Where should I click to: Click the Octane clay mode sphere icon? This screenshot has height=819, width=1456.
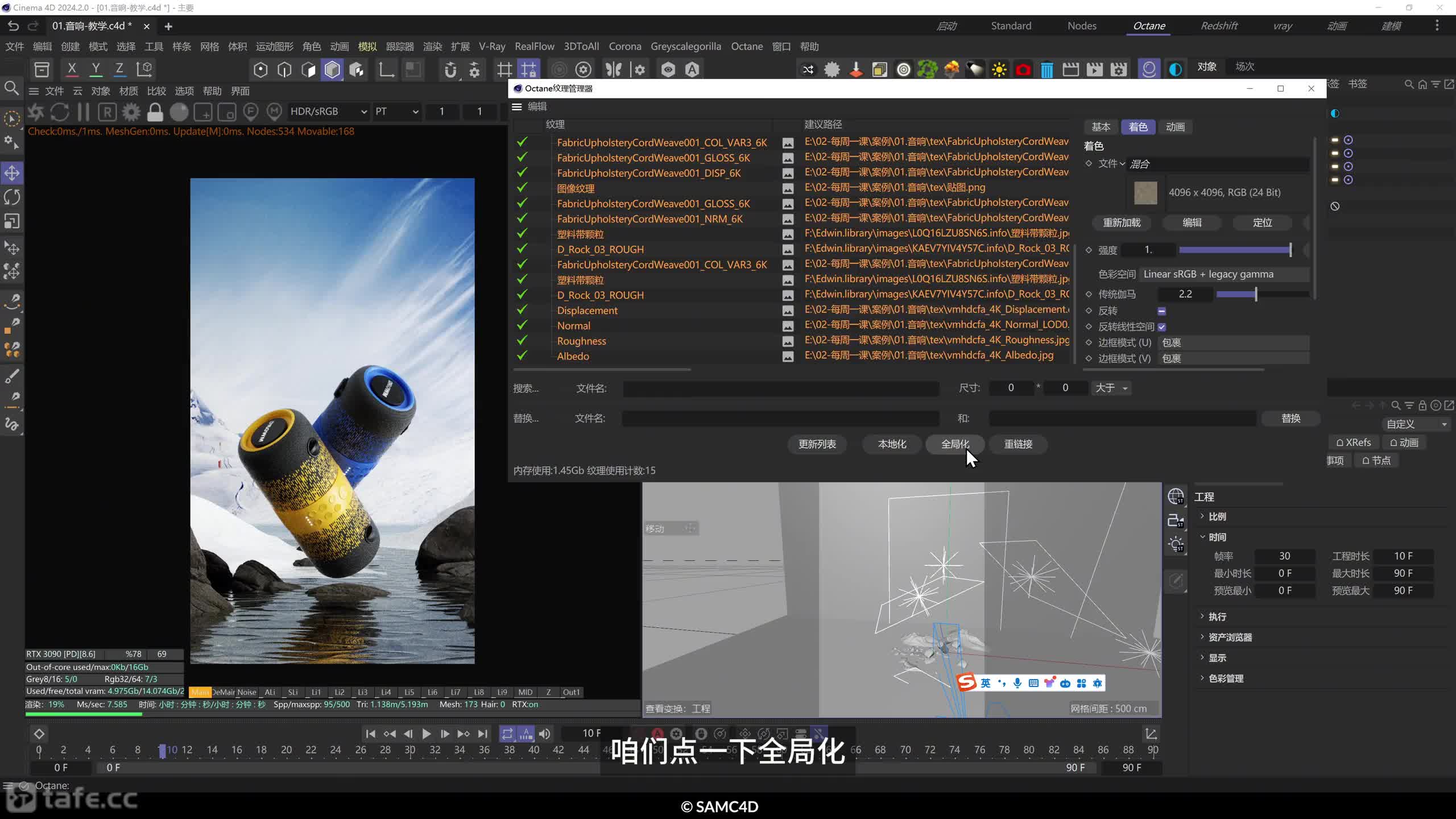[179, 112]
